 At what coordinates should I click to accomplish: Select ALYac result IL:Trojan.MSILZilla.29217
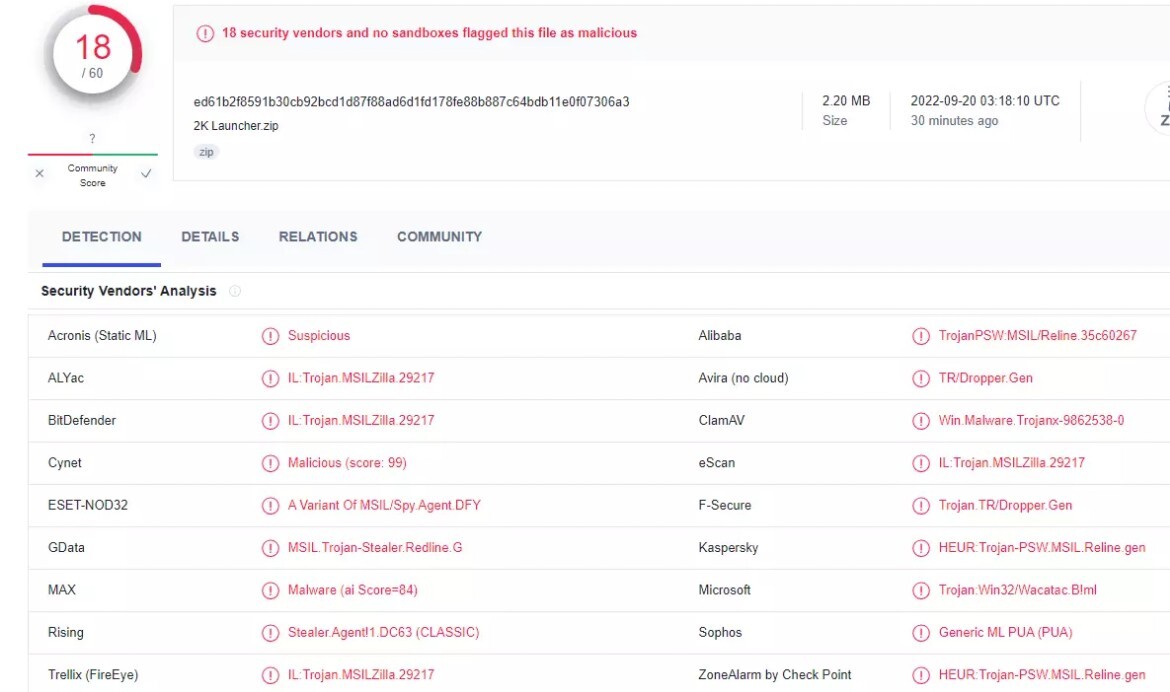(361, 378)
